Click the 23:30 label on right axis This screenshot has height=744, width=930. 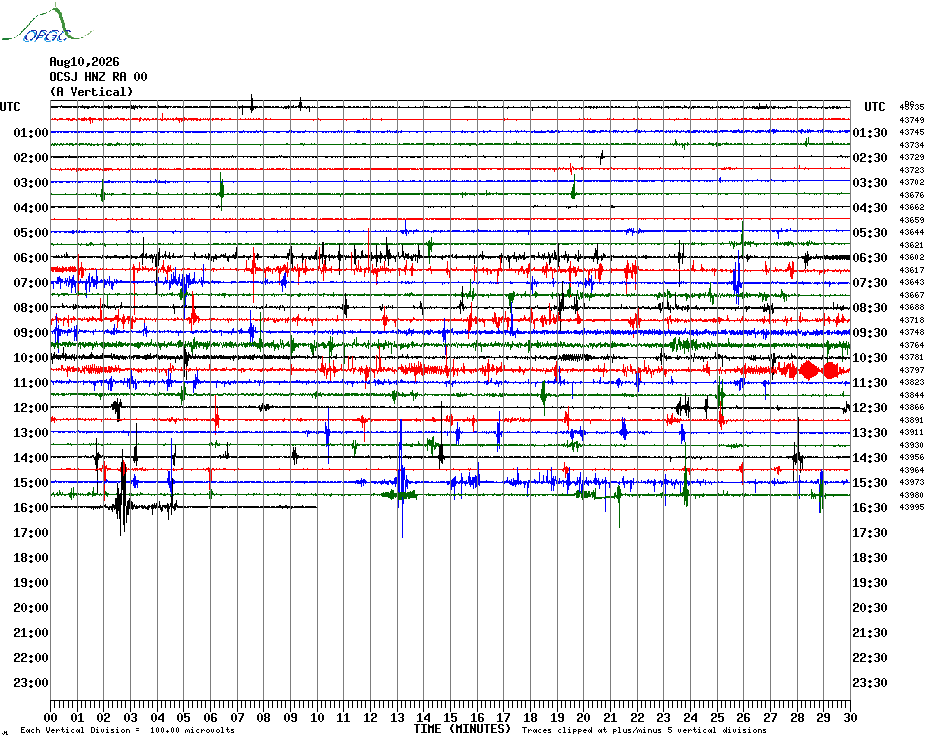[x=870, y=682]
